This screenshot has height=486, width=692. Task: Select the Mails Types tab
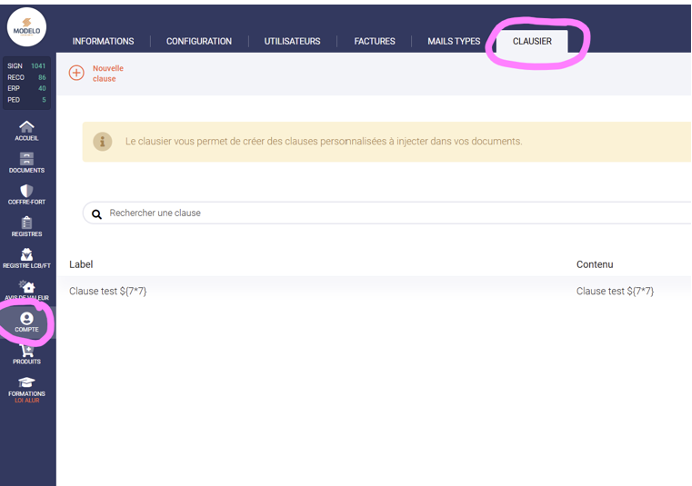tap(454, 41)
